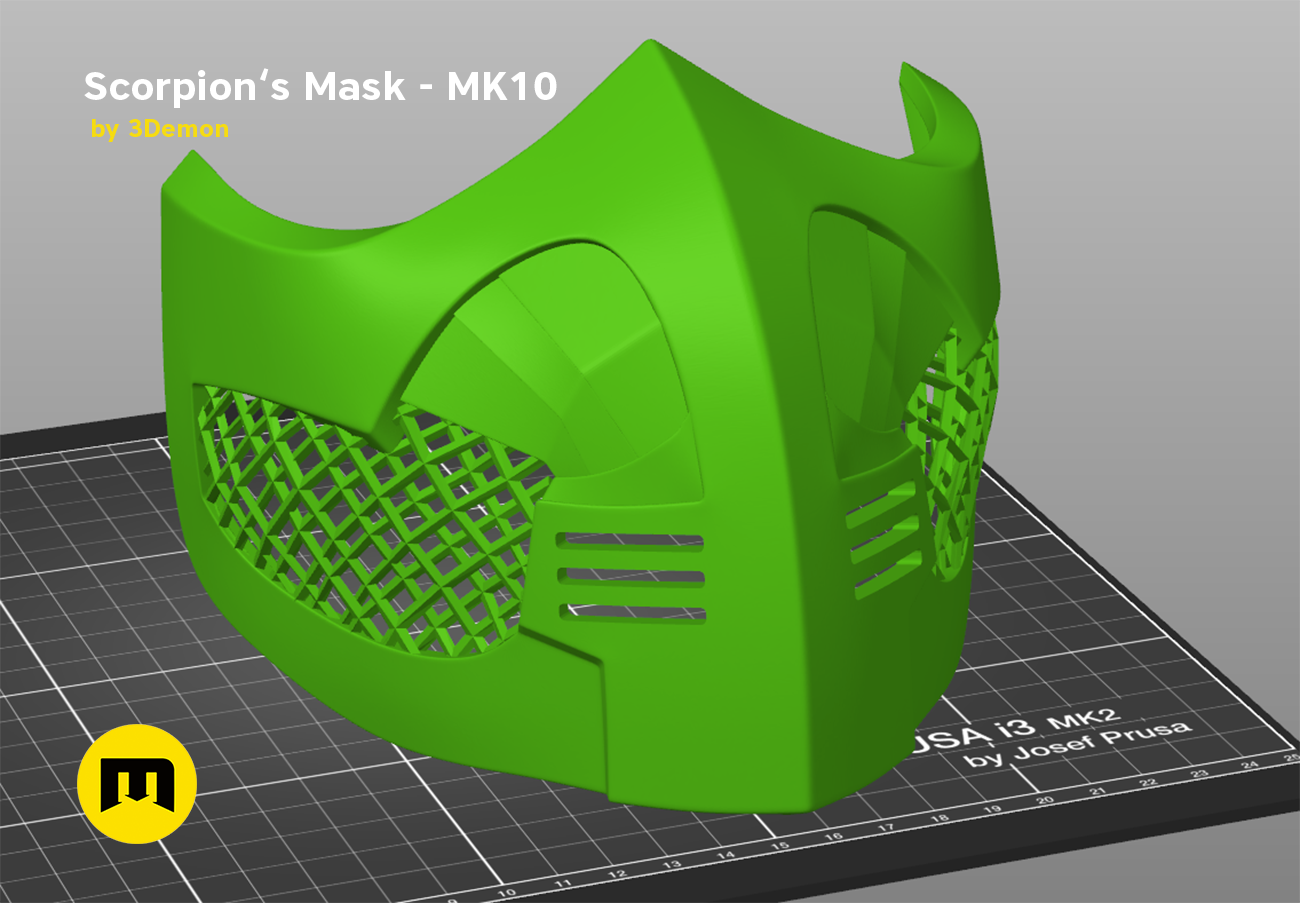Click the "by Josef Prusa" bed text
1300x903 pixels.
[1077, 742]
